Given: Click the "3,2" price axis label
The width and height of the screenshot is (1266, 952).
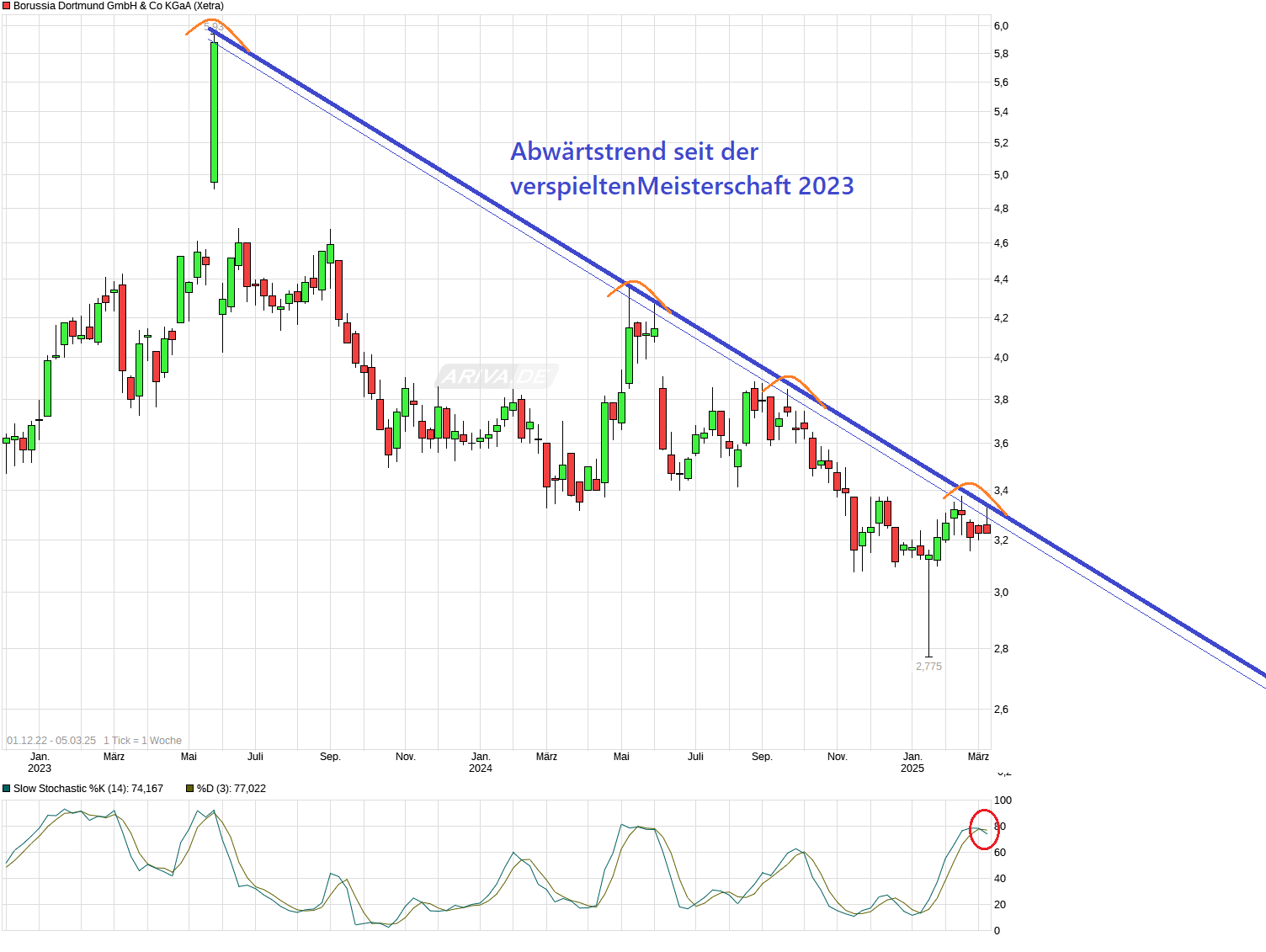Looking at the screenshot, I should click(1001, 540).
